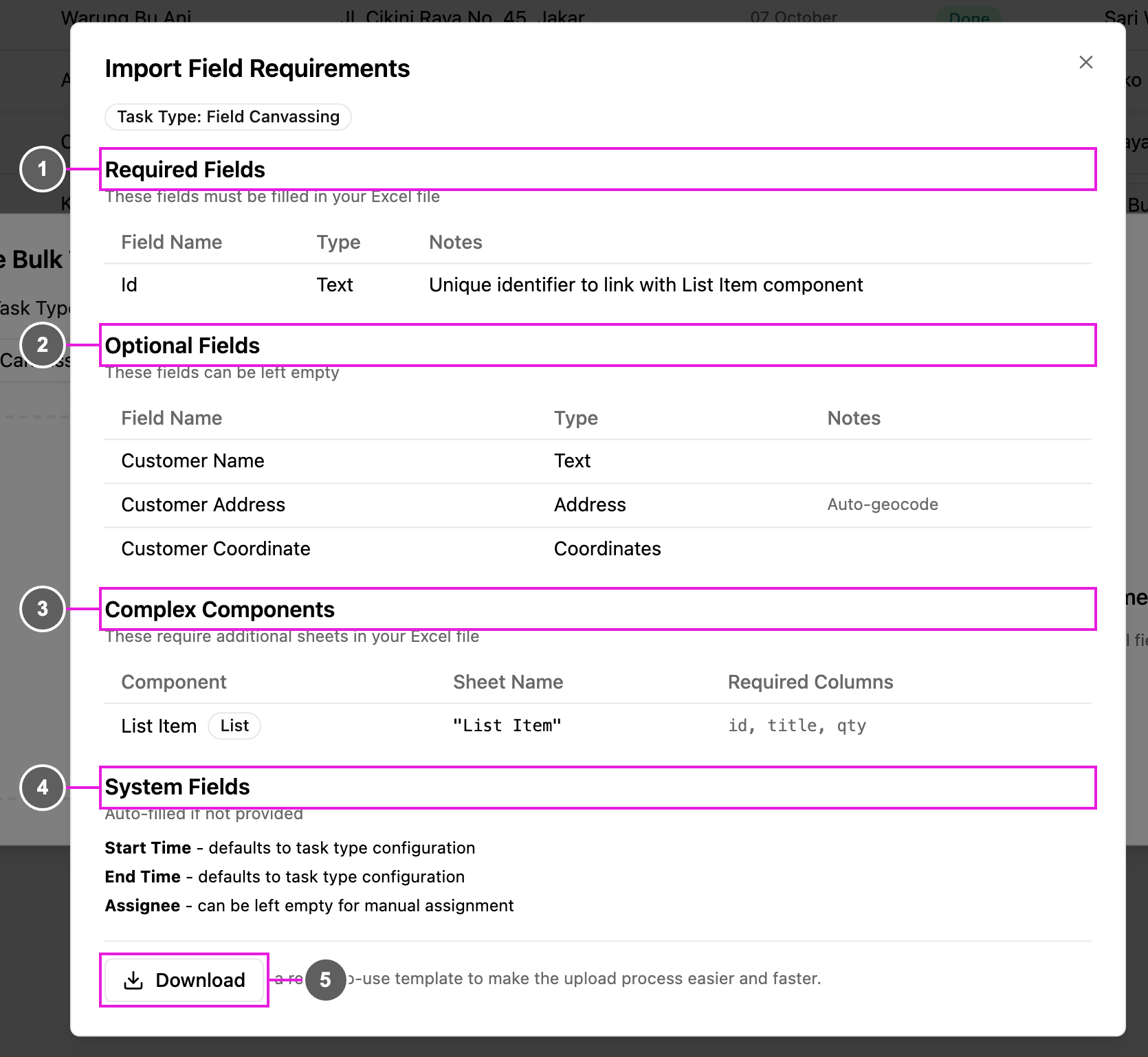Click the 'Unique identifier to link' note text

click(x=645, y=285)
